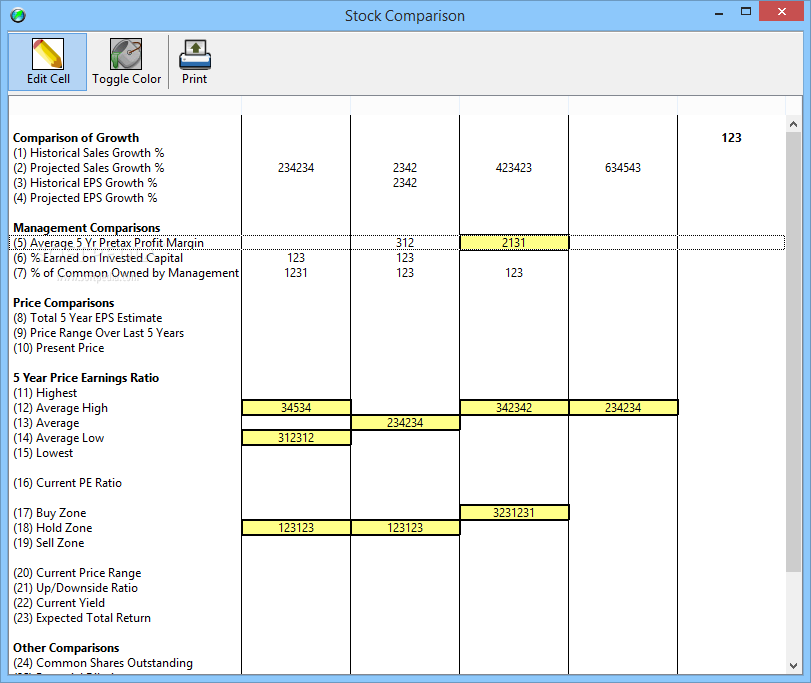
Task: Click row label (6) % Earned on Invested Capital
Action: coord(98,257)
